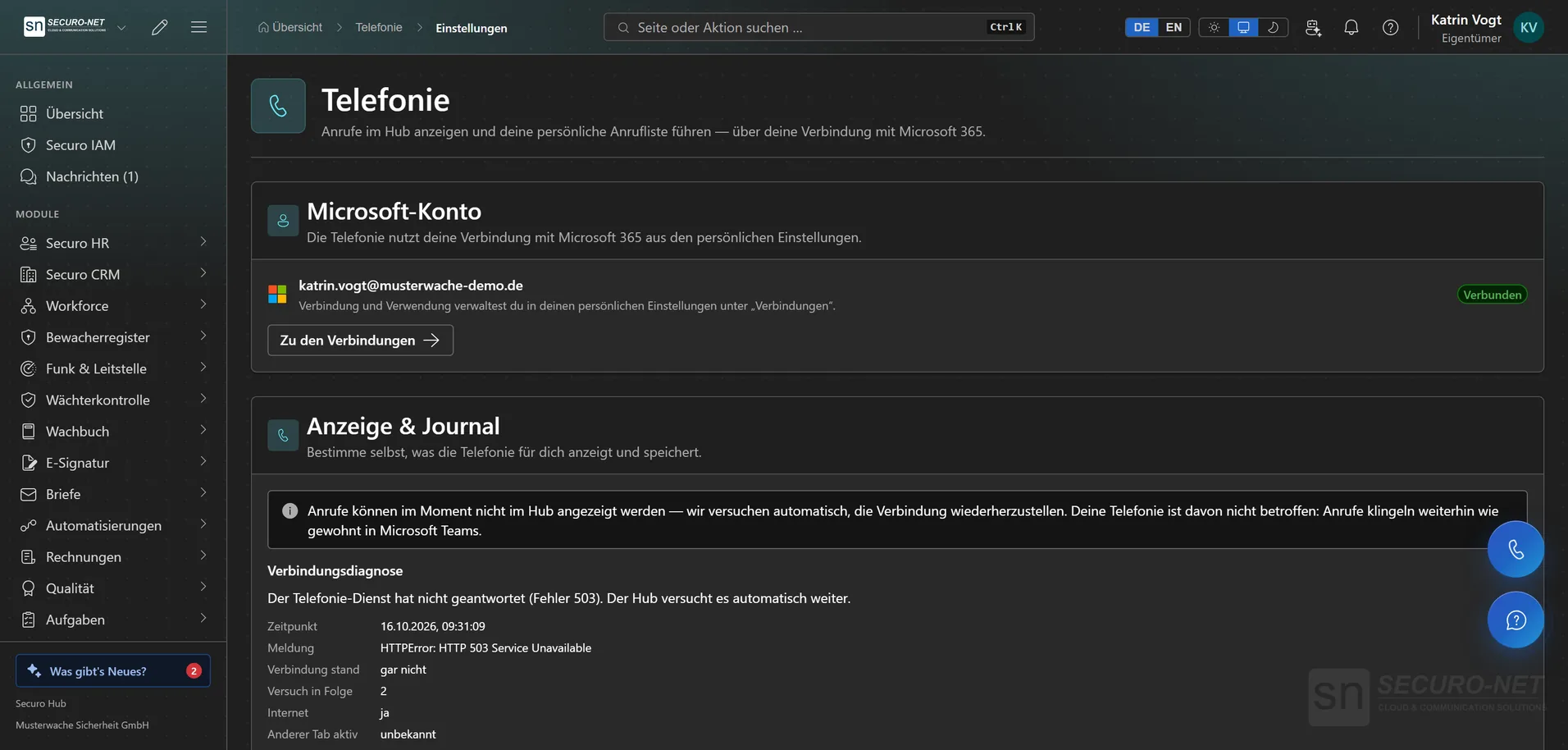Open Aufgaben in the sidebar
This screenshot has width=1568, height=750.
coord(113,620)
